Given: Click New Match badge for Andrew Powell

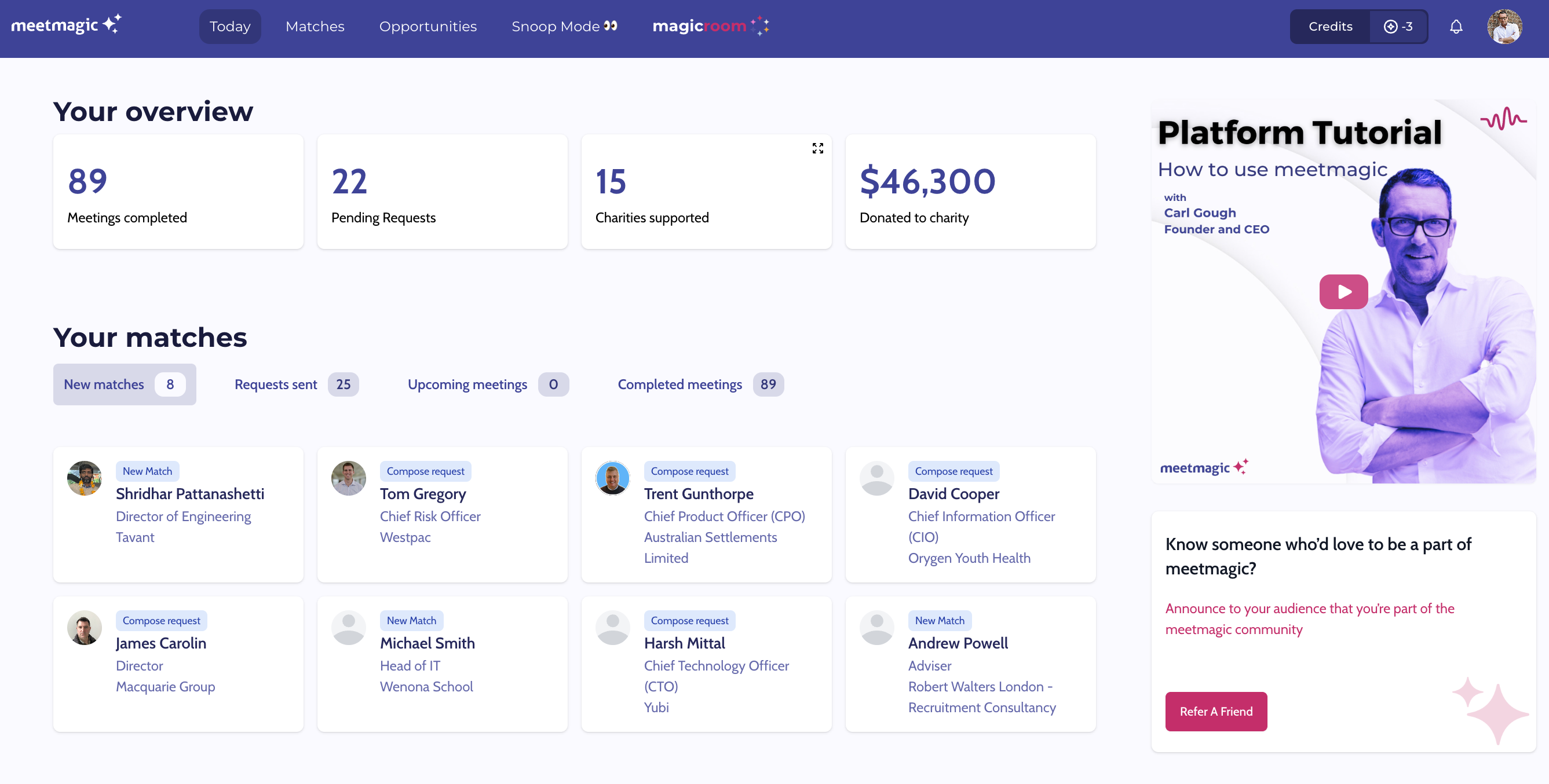Looking at the screenshot, I should click(940, 621).
